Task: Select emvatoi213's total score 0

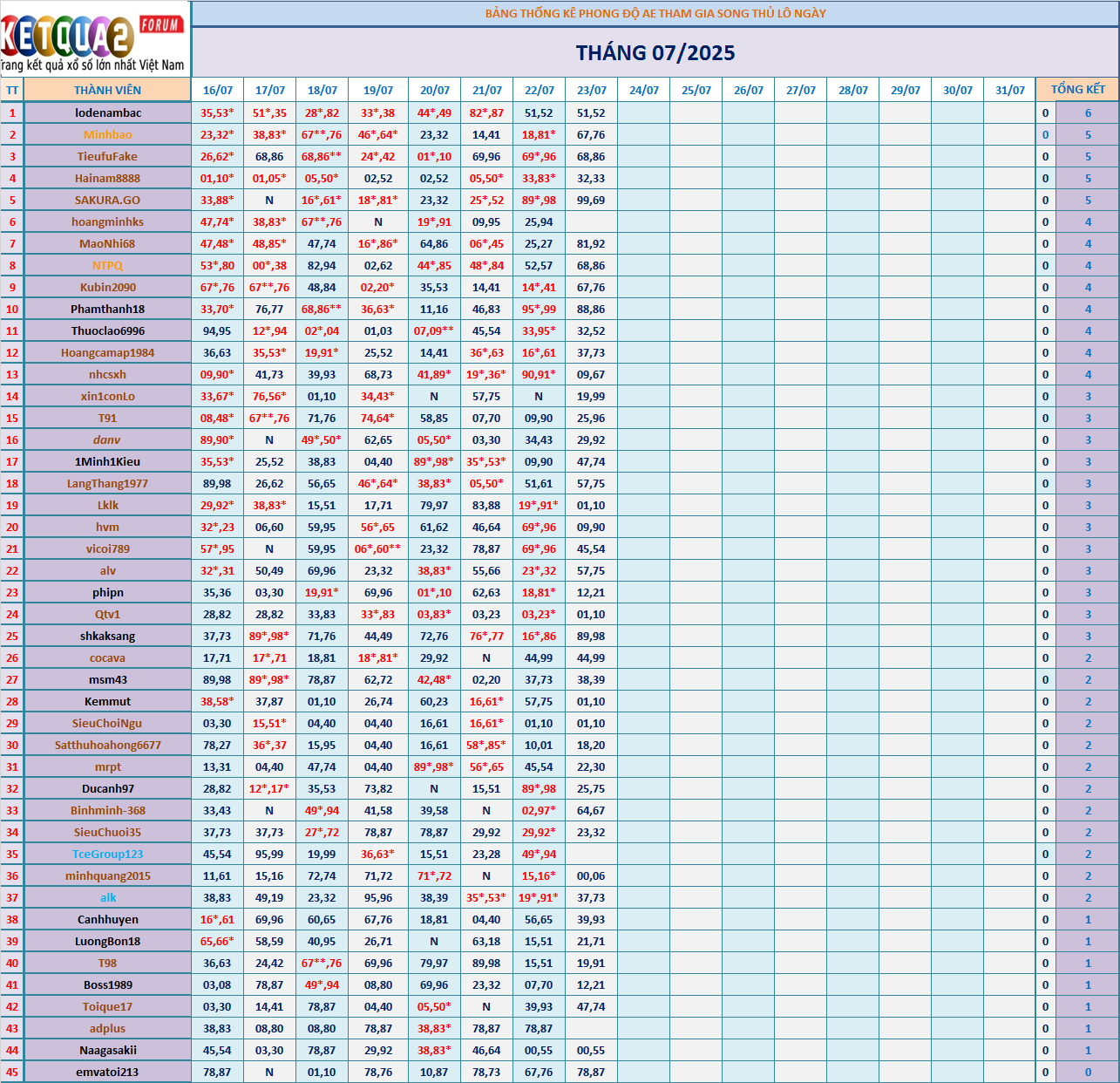Action: click(1088, 1072)
